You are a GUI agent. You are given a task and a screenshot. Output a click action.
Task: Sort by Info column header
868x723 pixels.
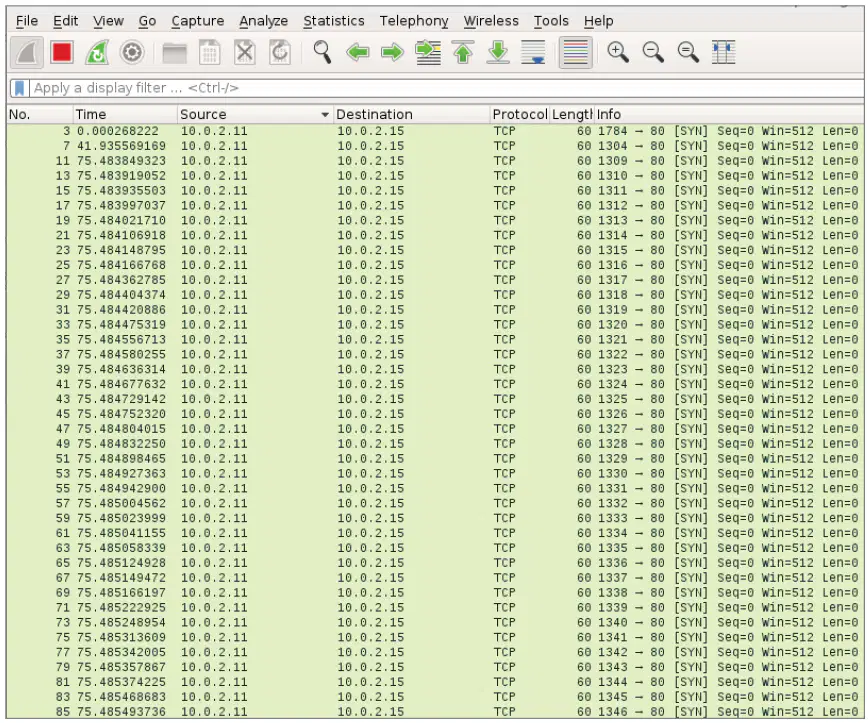(729, 115)
